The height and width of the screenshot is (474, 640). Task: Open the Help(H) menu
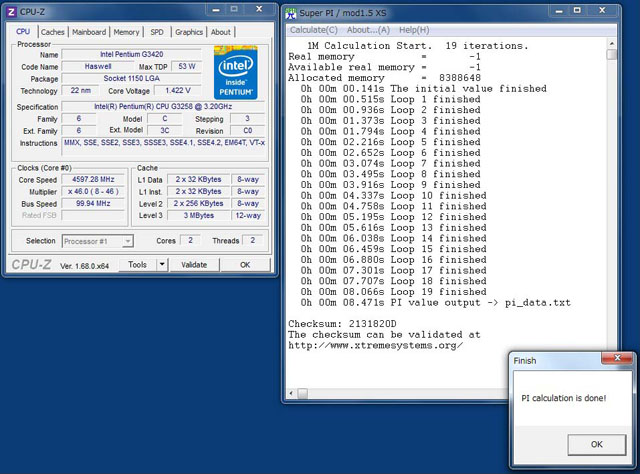pyautogui.click(x=414, y=30)
